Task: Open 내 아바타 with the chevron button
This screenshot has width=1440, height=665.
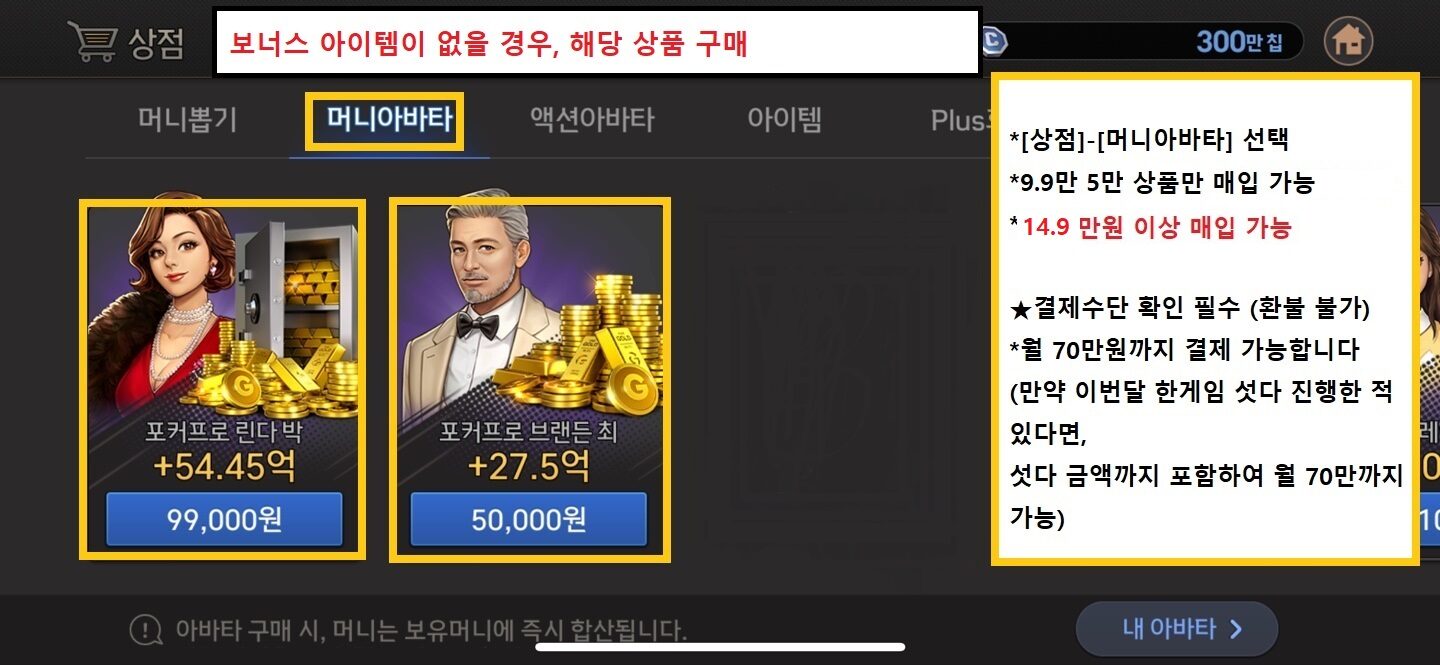Action: pyautogui.click(x=1177, y=629)
